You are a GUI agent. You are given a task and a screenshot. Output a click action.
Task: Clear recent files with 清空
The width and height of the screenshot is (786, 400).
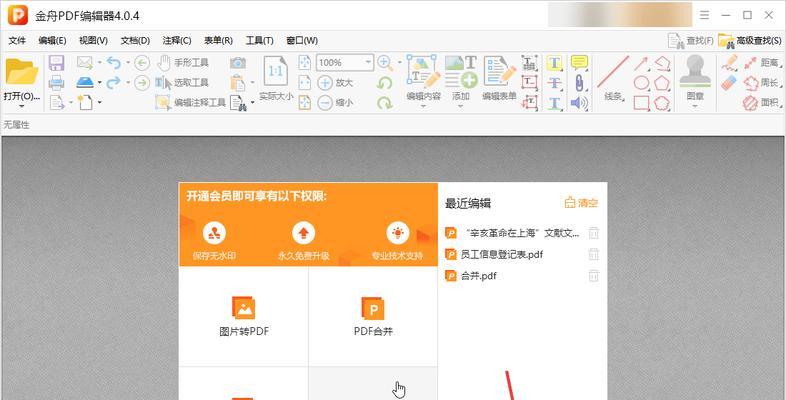pos(581,203)
